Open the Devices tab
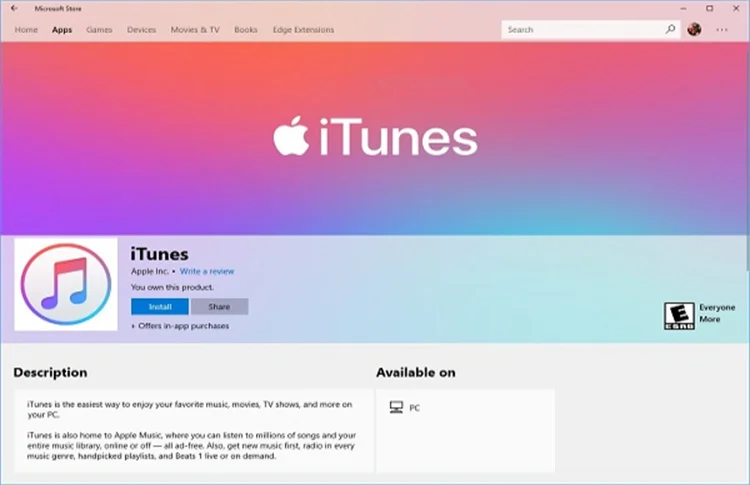This screenshot has width=750, height=485. coord(141,30)
